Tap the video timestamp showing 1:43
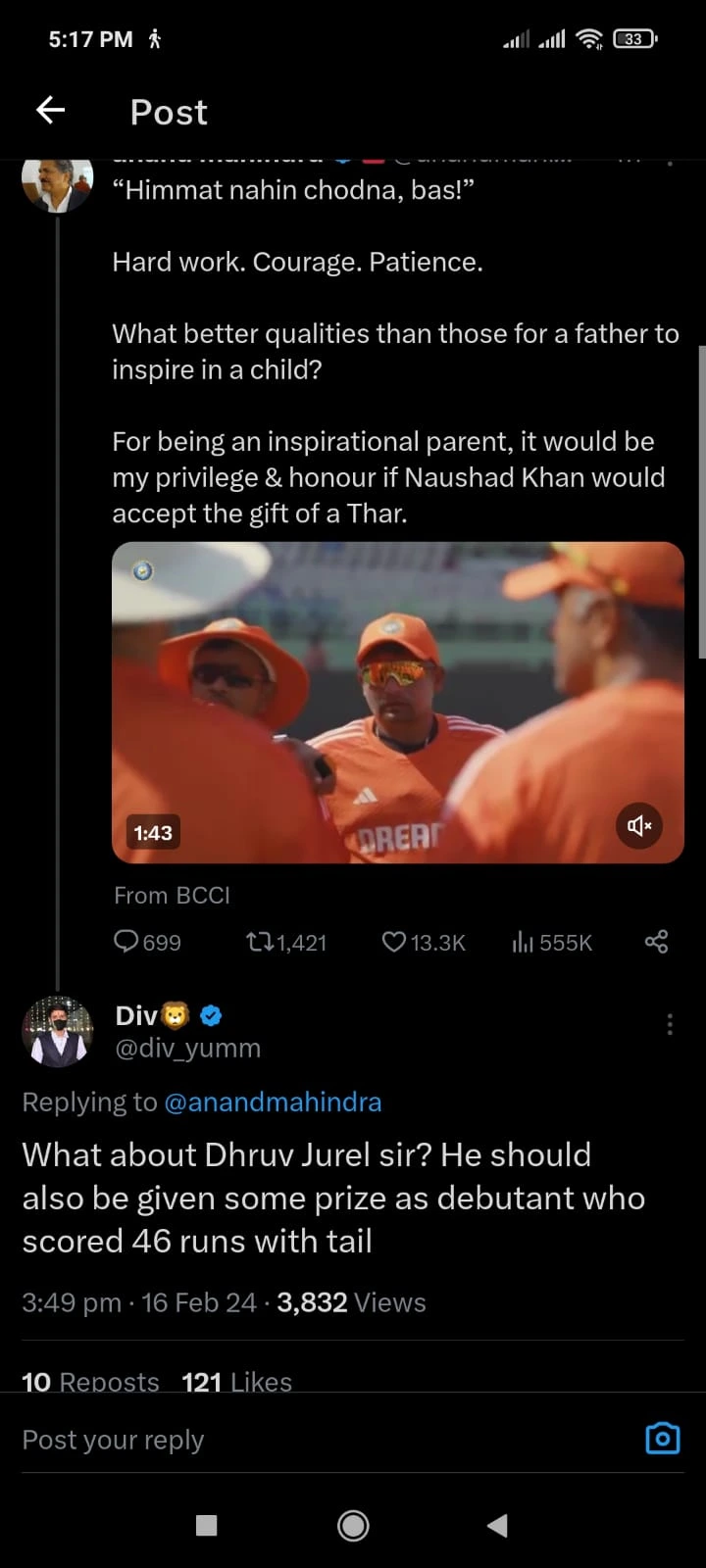 pyautogui.click(x=152, y=832)
